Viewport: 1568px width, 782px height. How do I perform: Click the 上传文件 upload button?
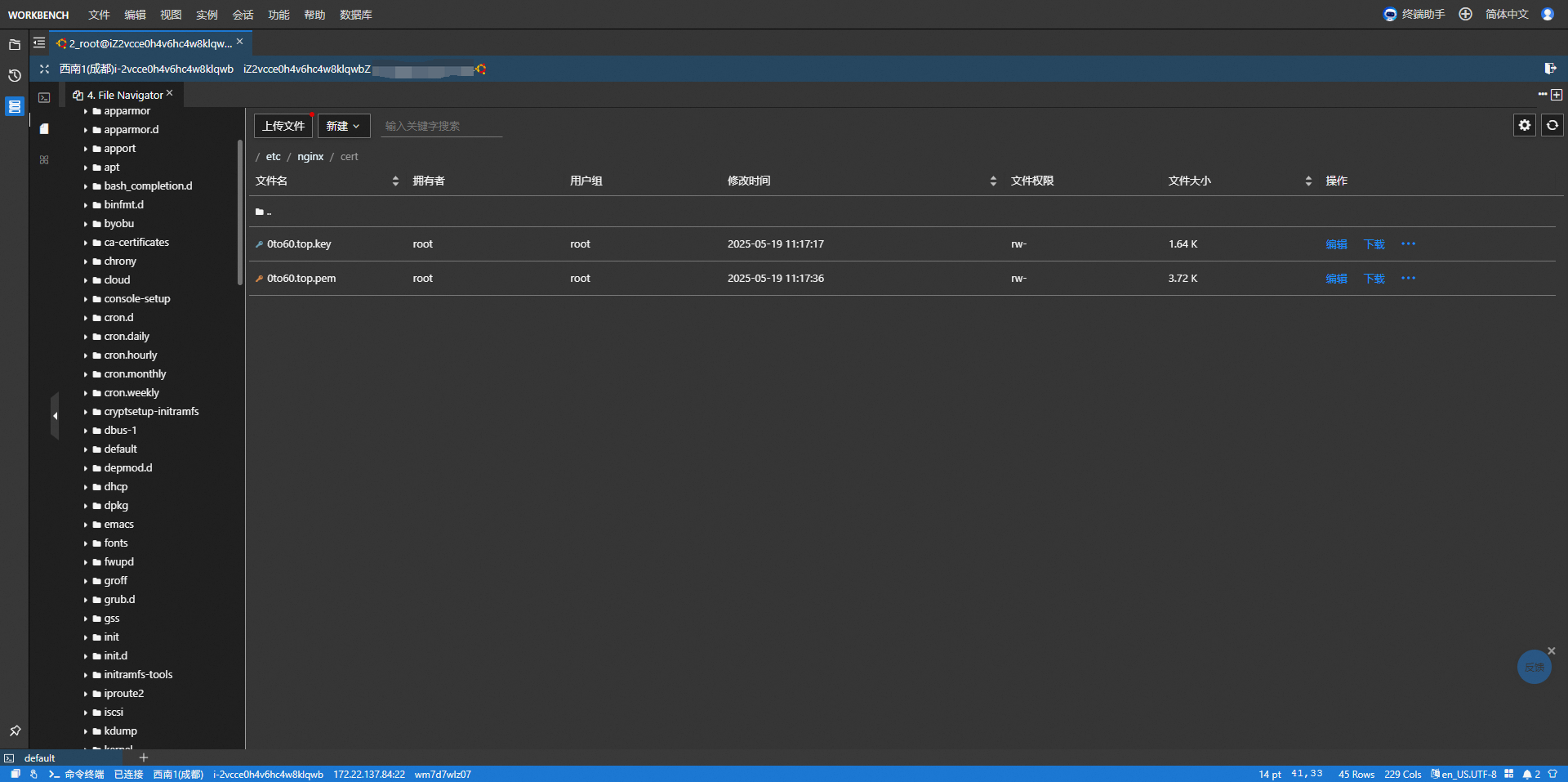tap(283, 126)
